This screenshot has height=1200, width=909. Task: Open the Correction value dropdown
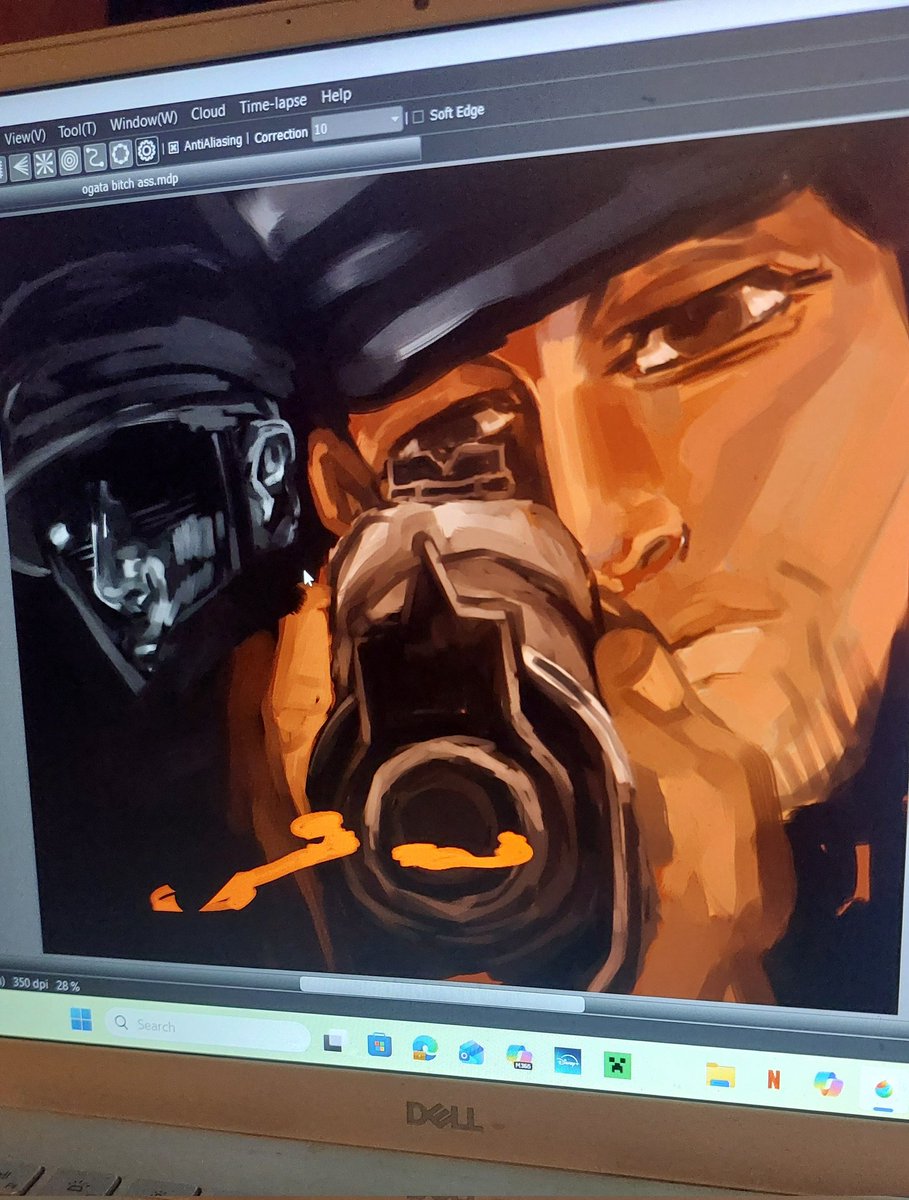pyautogui.click(x=357, y=126)
